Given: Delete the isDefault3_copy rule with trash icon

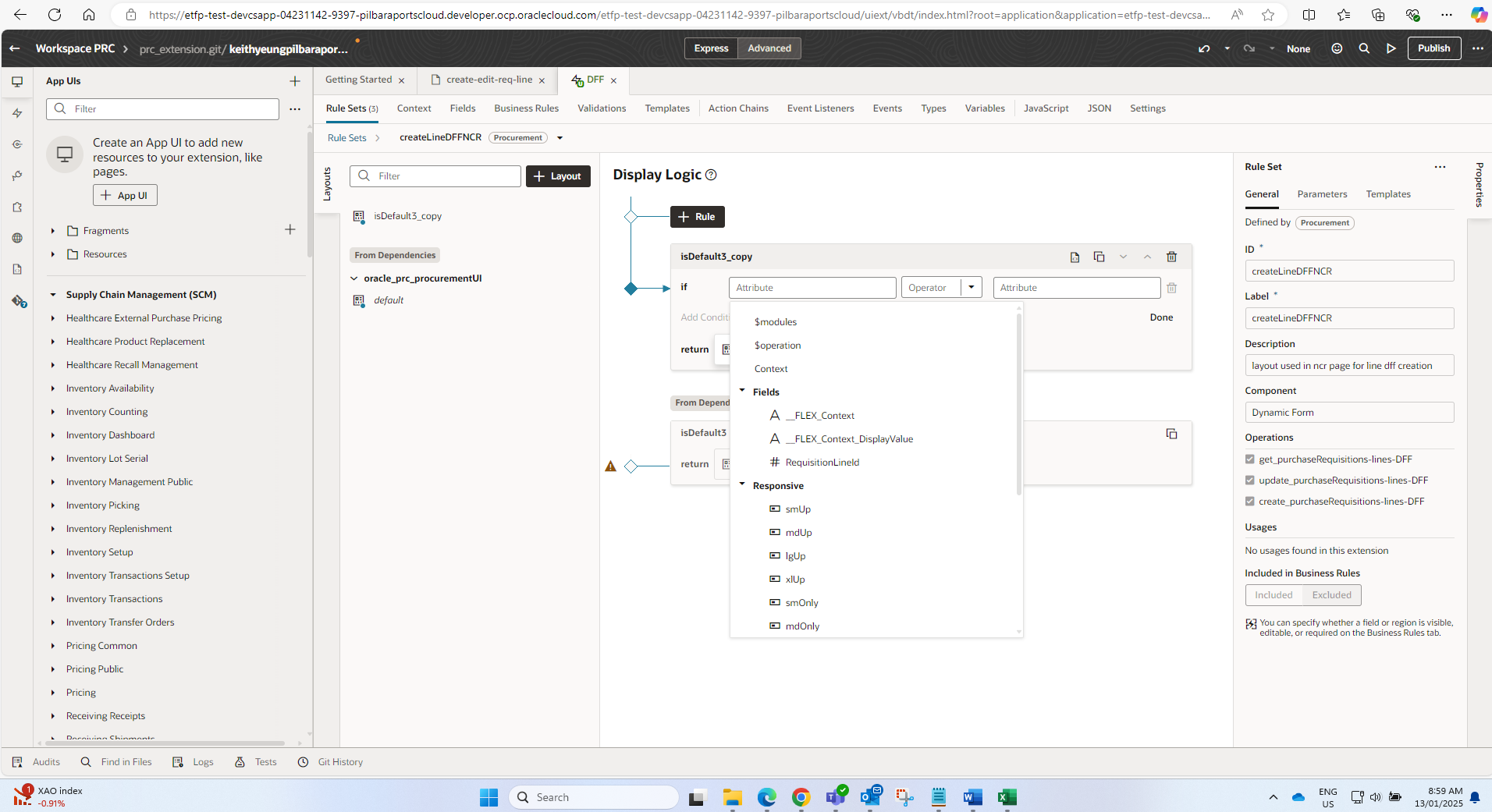Looking at the screenshot, I should [x=1171, y=257].
